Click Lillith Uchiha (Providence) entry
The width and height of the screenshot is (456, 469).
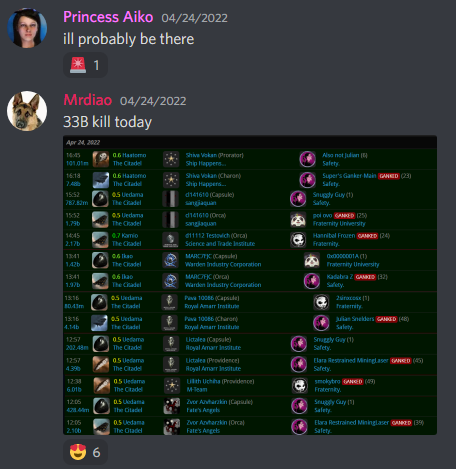(x=220, y=381)
